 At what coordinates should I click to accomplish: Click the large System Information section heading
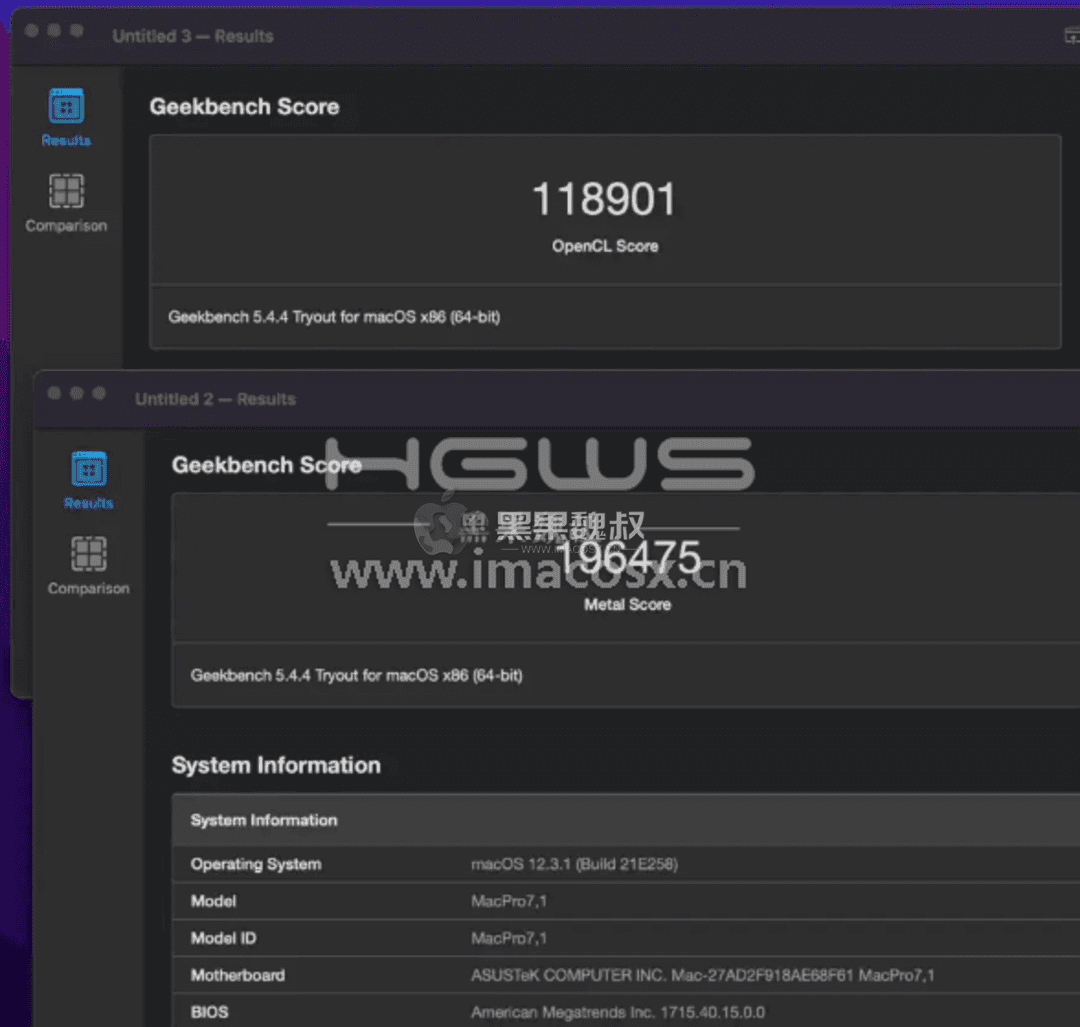pyautogui.click(x=276, y=765)
